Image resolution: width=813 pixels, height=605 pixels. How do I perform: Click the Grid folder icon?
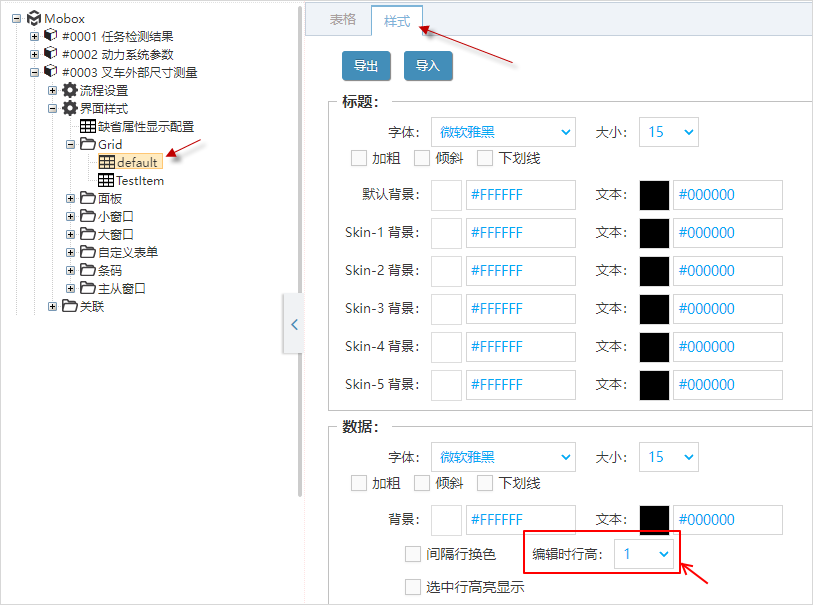(87, 144)
